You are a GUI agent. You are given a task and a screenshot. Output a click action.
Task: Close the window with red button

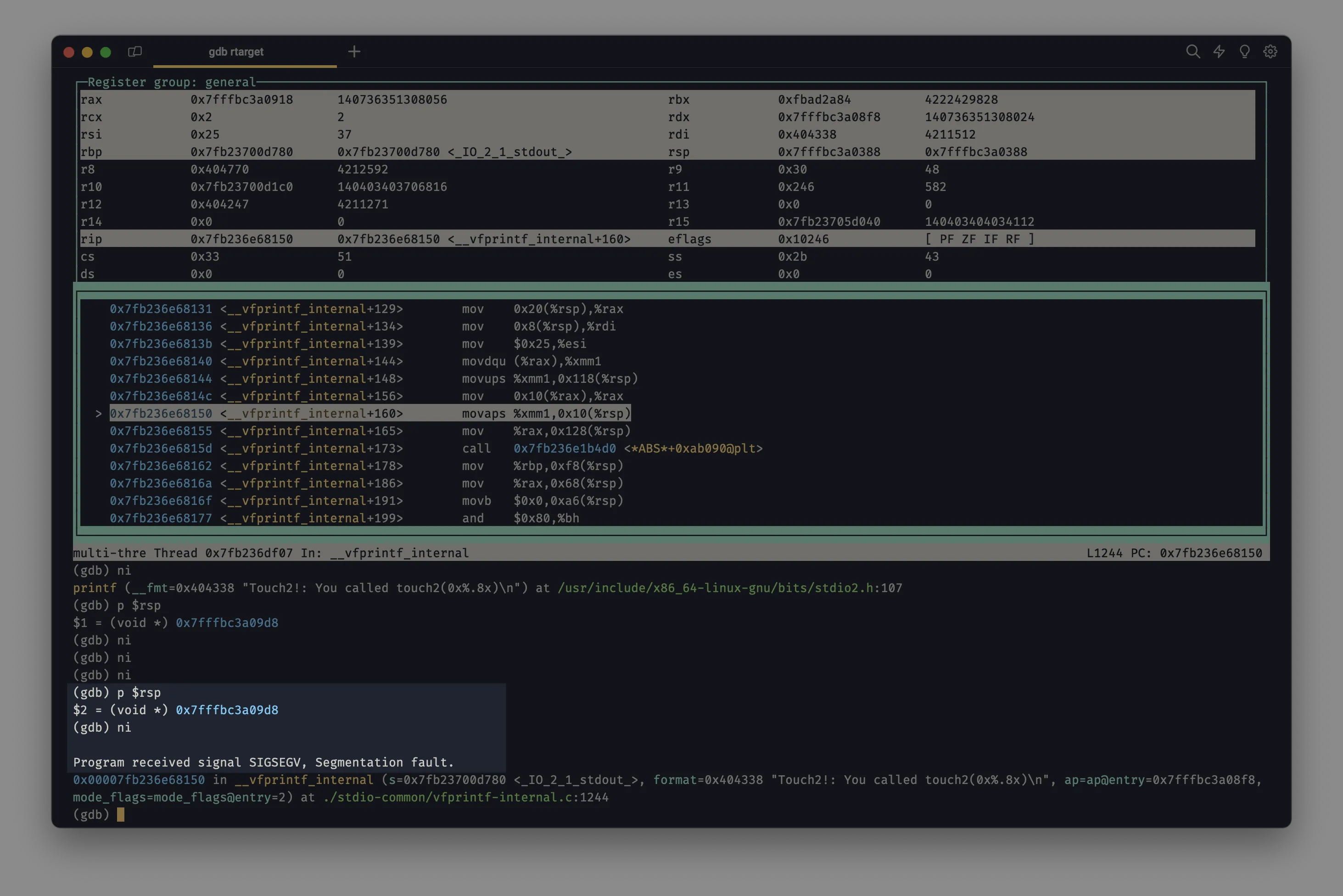(x=68, y=52)
